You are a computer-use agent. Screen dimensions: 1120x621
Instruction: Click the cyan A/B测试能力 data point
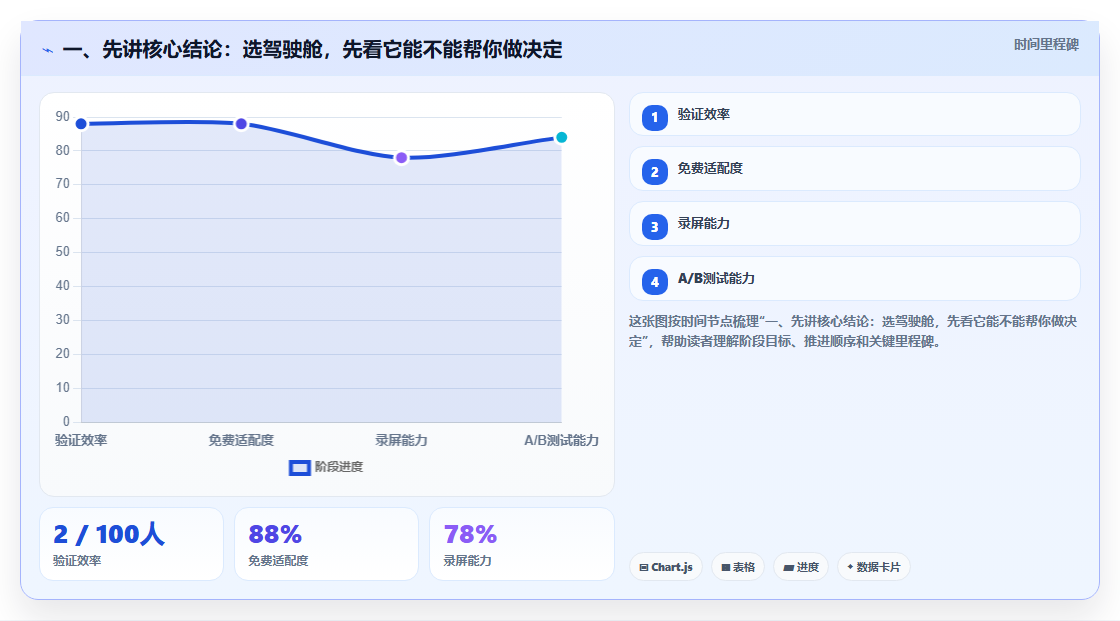(x=561, y=137)
